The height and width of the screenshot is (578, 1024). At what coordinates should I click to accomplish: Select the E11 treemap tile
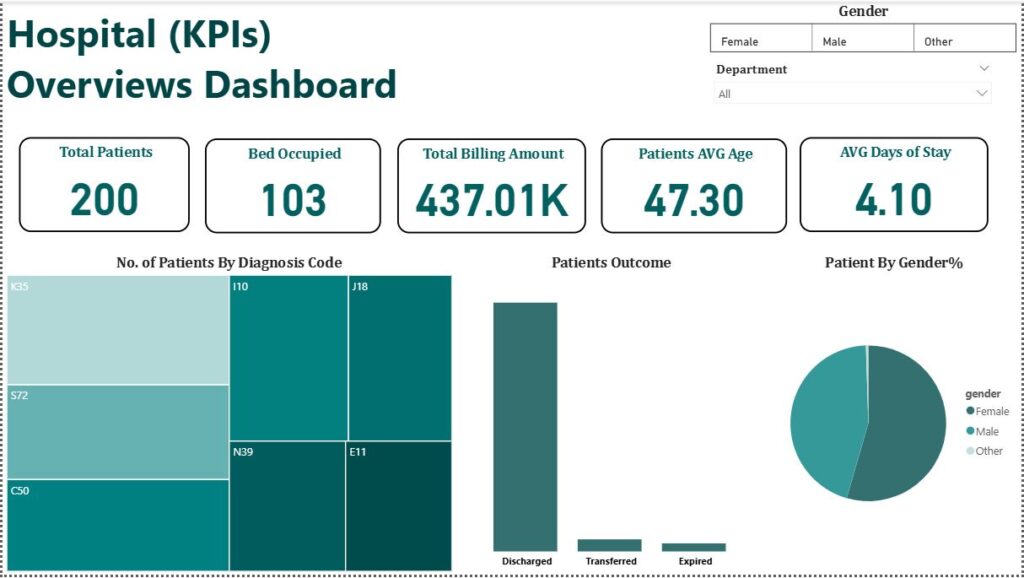click(399, 505)
